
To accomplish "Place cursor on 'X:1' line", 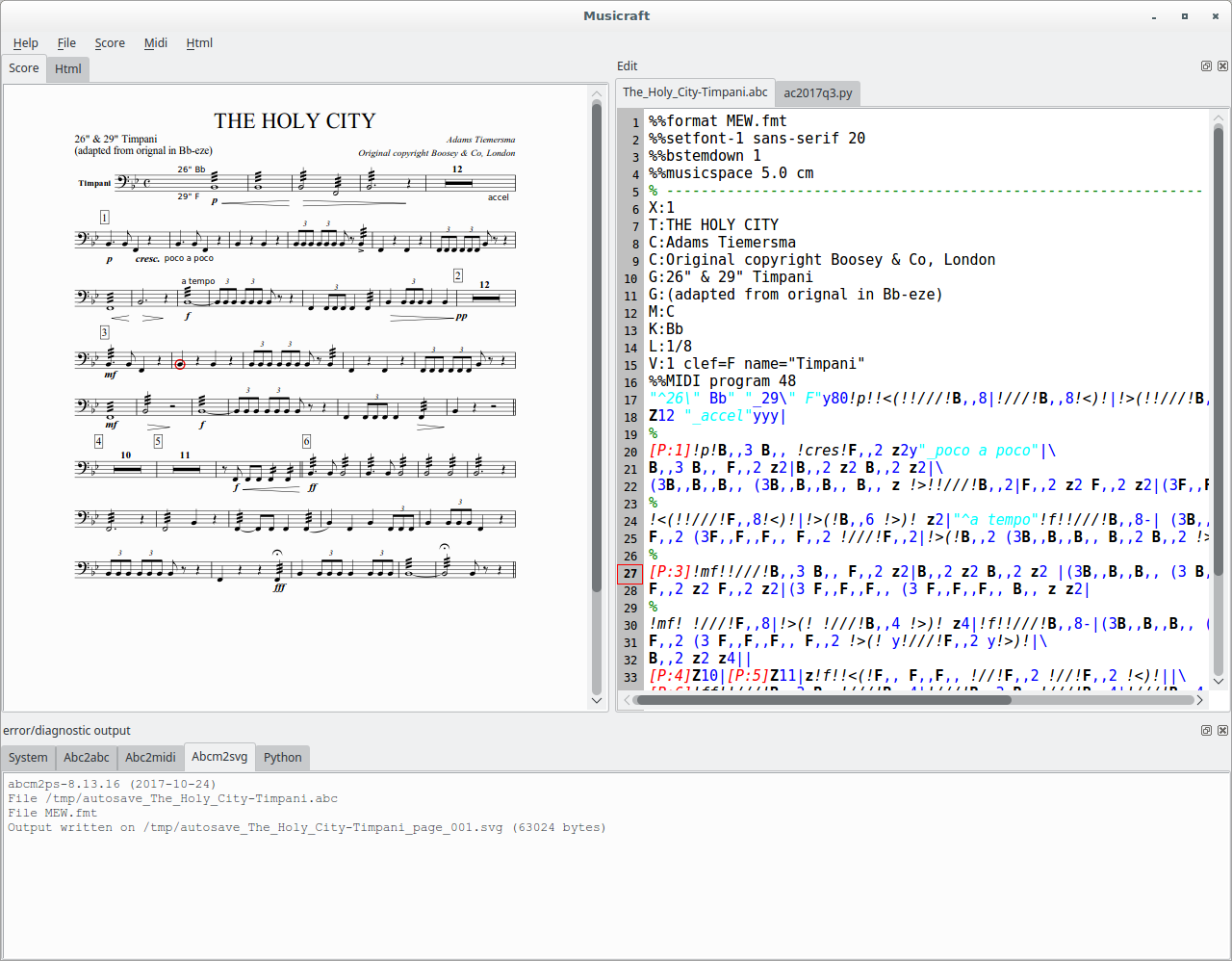I will click(x=661, y=208).
